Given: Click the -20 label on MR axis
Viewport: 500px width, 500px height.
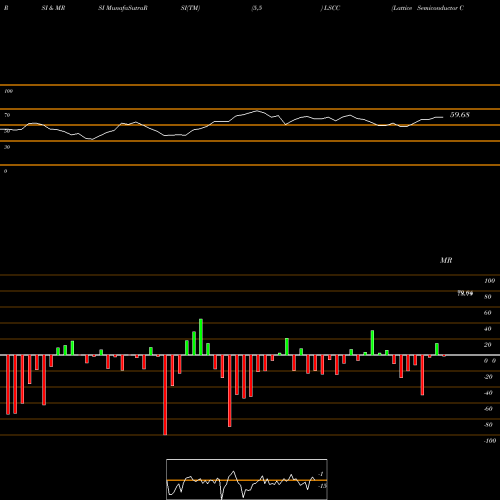Looking at the screenshot, I should click(x=488, y=377).
